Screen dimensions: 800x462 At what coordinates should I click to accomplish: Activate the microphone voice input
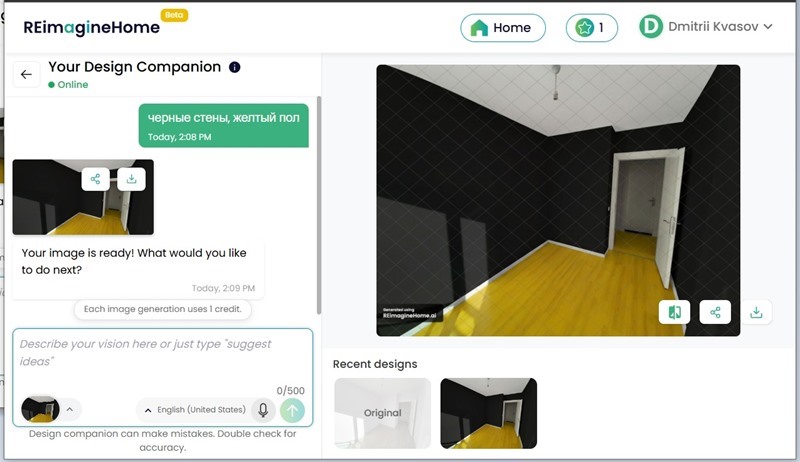(263, 410)
